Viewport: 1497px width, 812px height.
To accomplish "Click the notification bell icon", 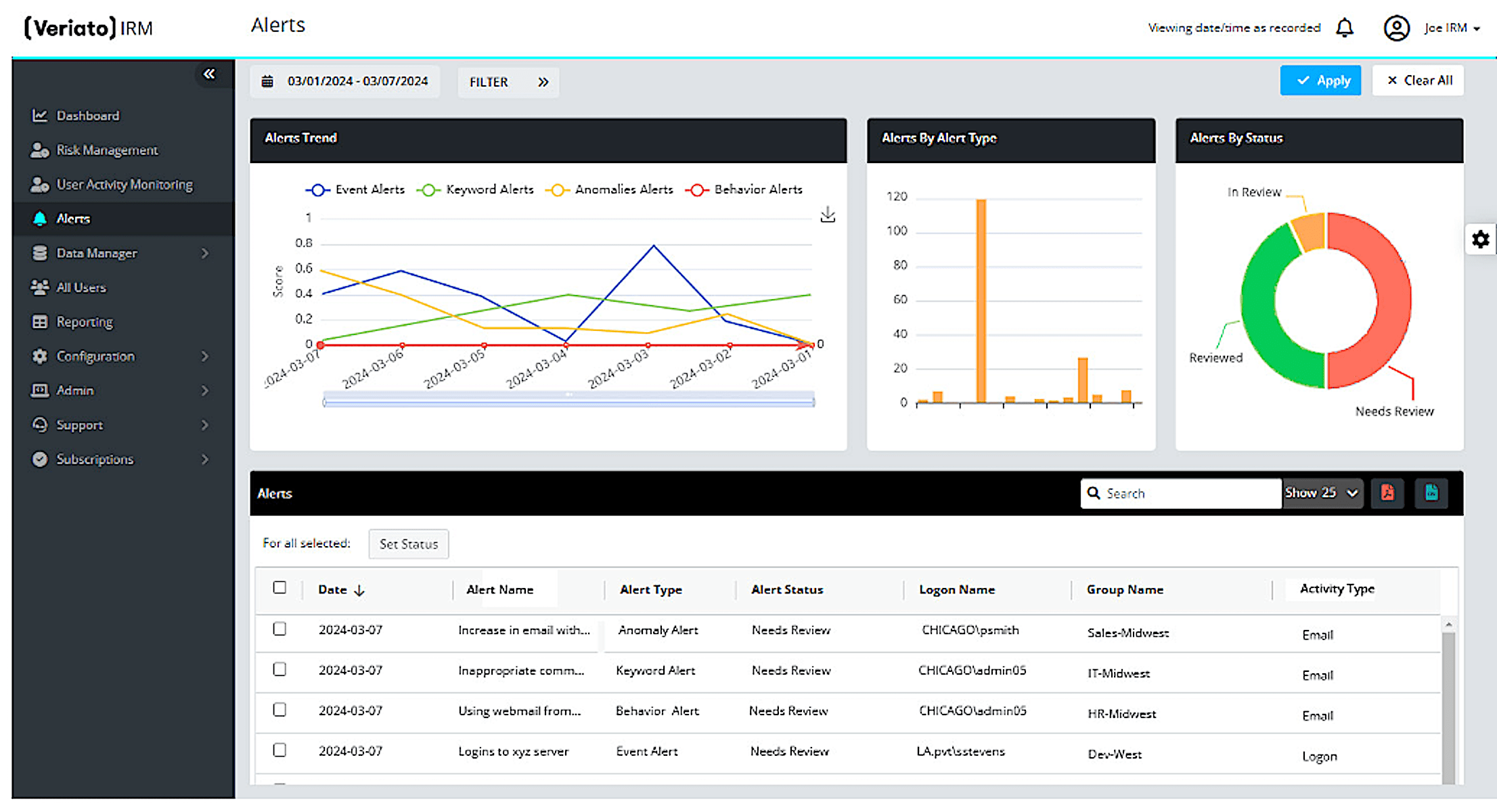I will [1345, 27].
